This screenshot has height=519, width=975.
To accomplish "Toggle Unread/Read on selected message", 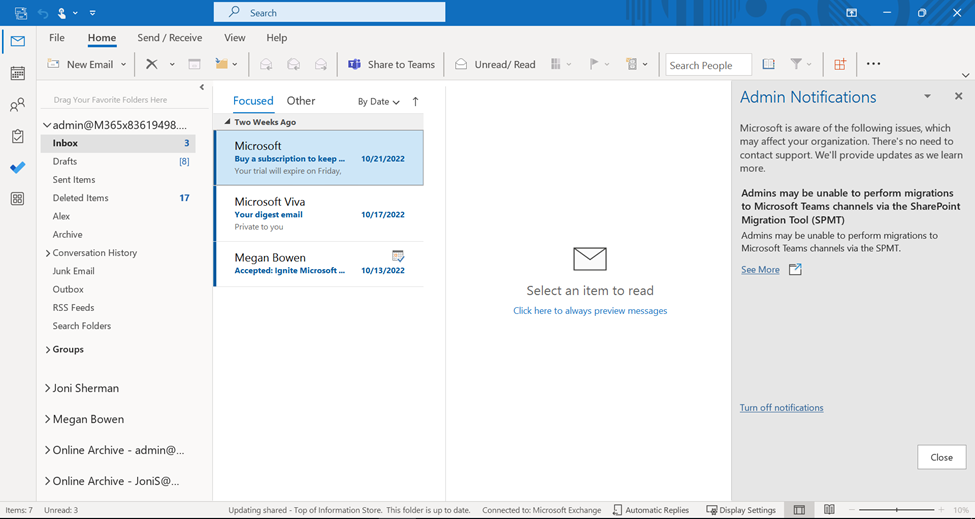I will coord(495,64).
